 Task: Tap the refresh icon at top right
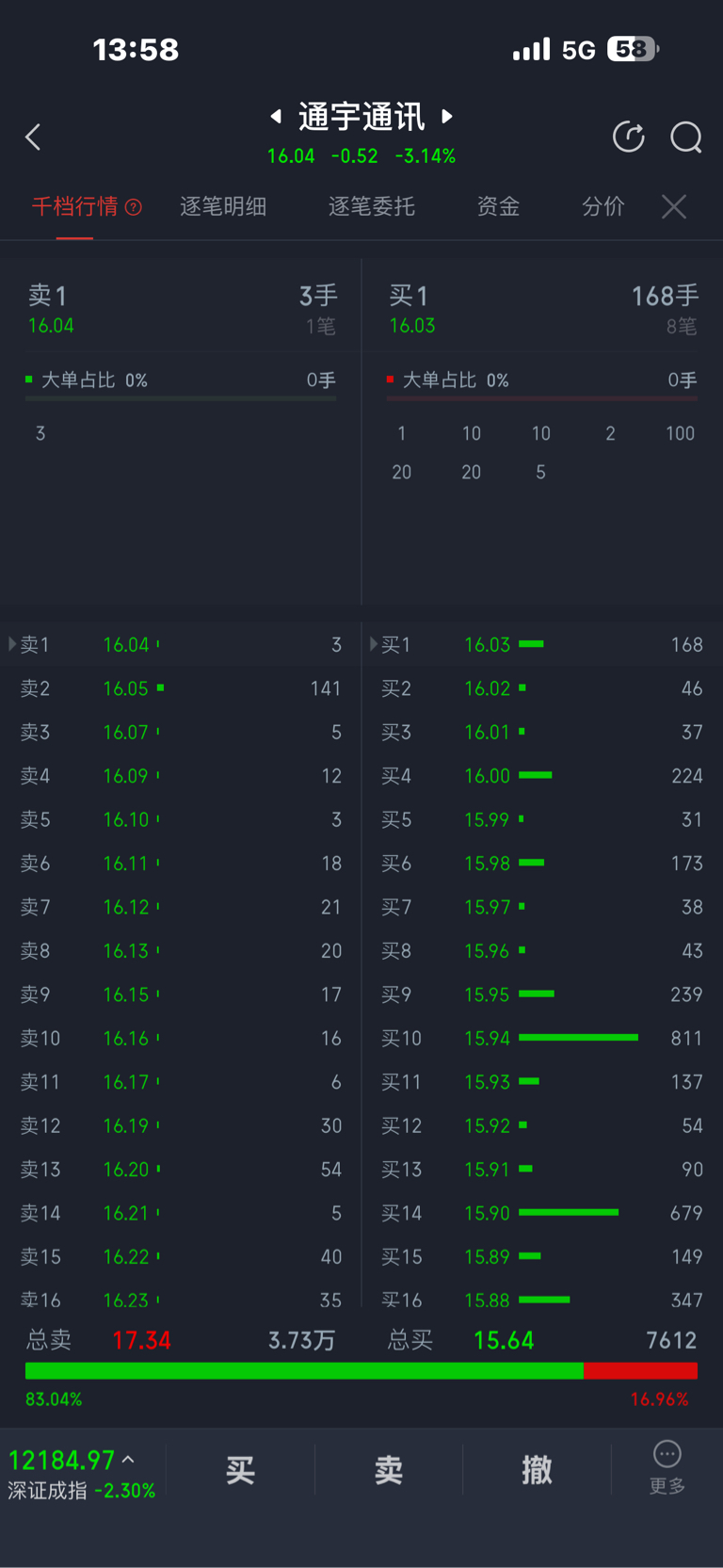(x=629, y=137)
